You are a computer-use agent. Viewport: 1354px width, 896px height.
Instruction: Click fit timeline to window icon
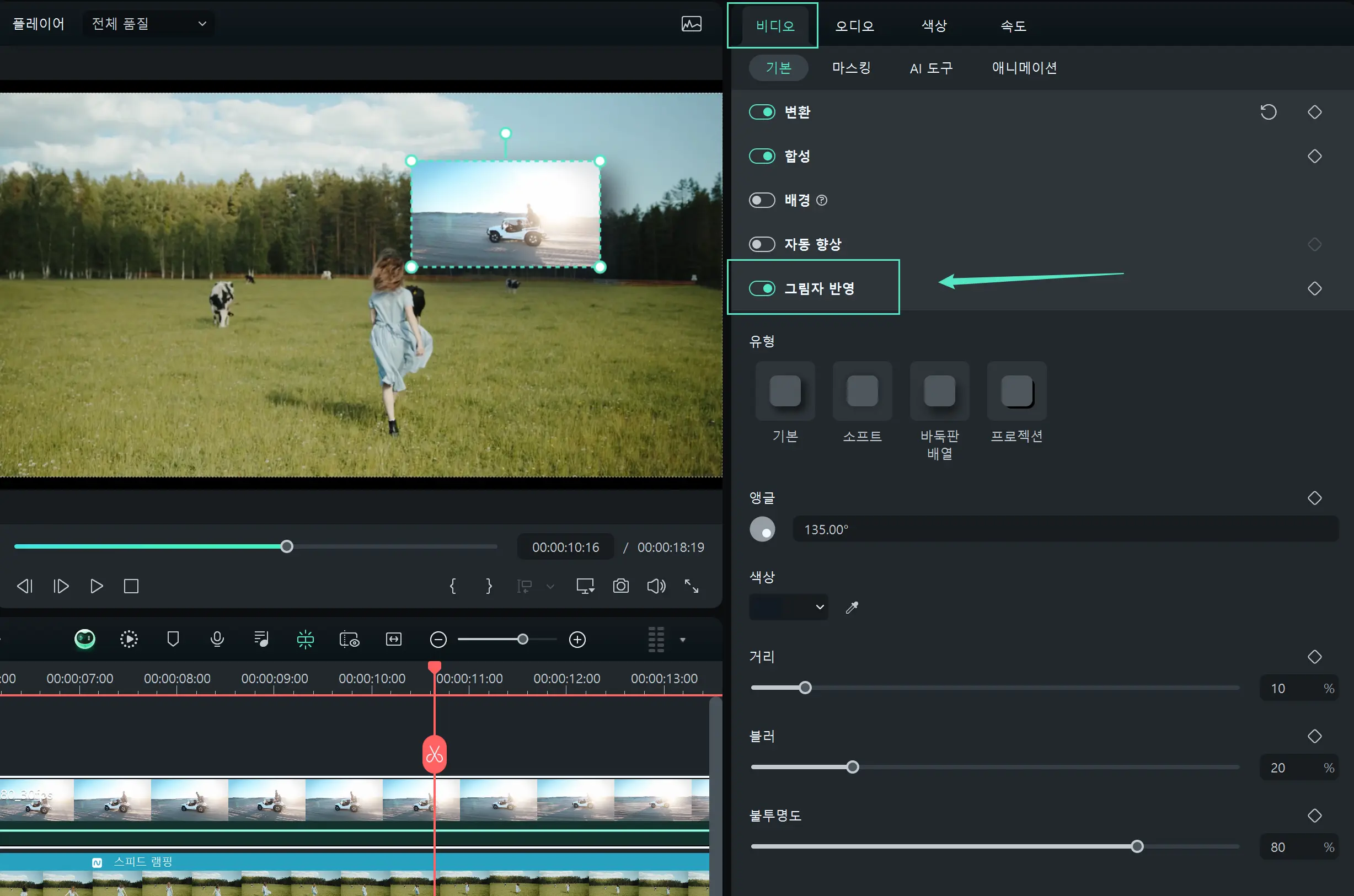(x=394, y=639)
